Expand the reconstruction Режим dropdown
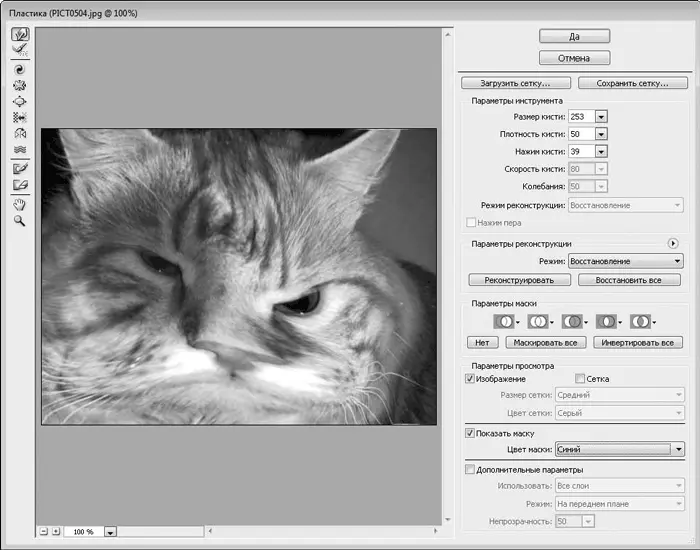700x550 pixels. click(x=678, y=260)
